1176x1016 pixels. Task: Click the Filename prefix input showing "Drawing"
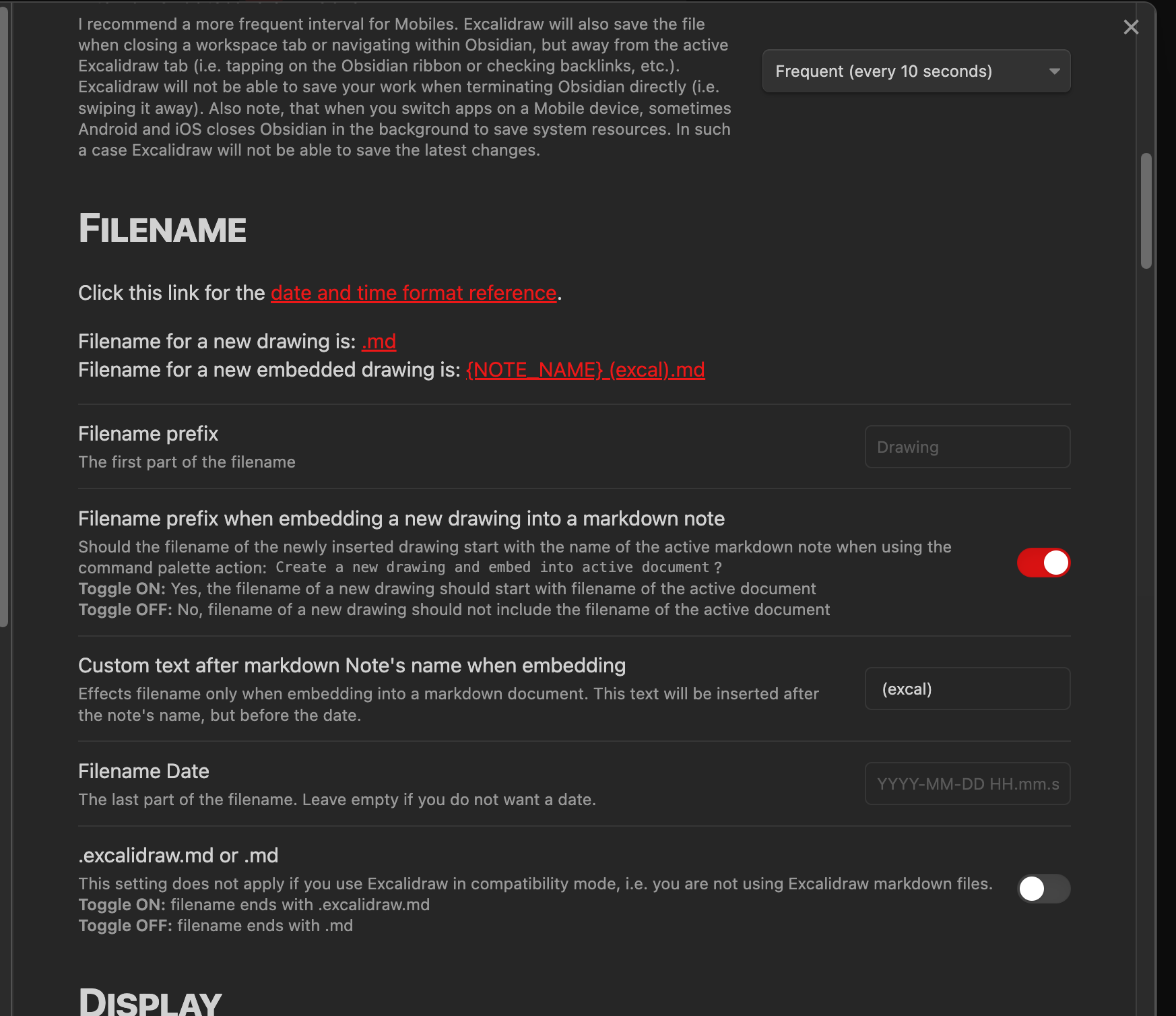tap(967, 447)
